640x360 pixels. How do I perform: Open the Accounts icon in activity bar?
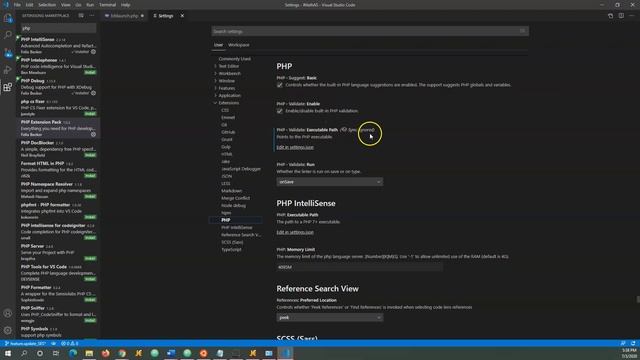(8, 313)
